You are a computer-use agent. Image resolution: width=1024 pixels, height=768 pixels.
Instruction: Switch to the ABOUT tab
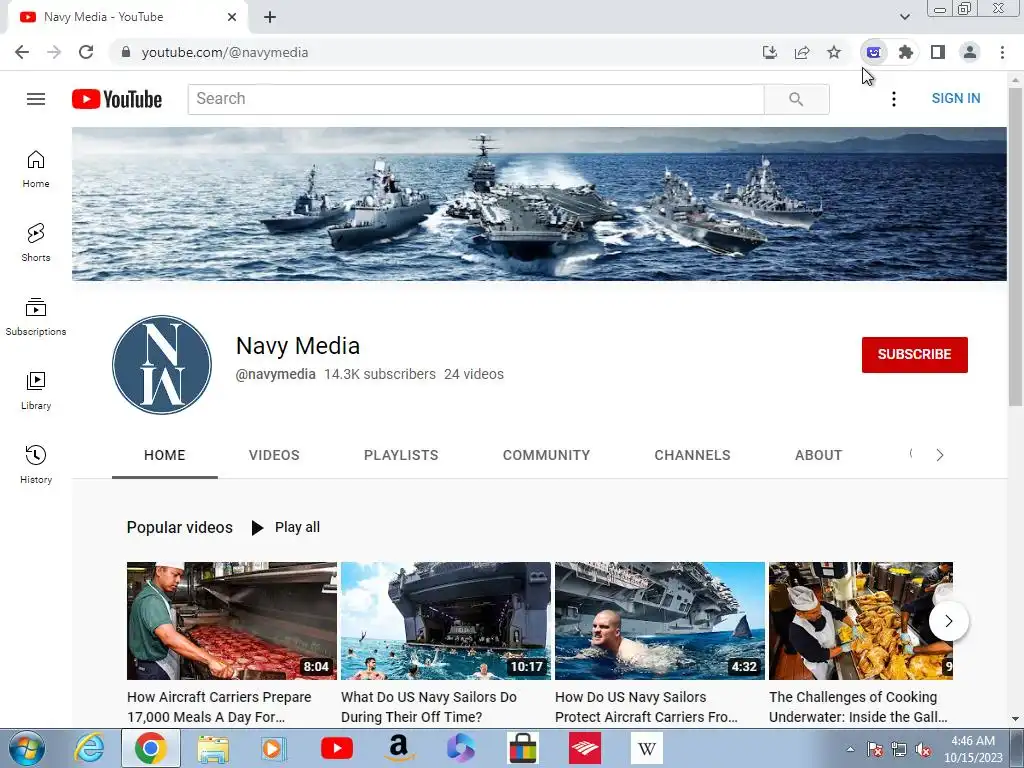click(x=818, y=455)
